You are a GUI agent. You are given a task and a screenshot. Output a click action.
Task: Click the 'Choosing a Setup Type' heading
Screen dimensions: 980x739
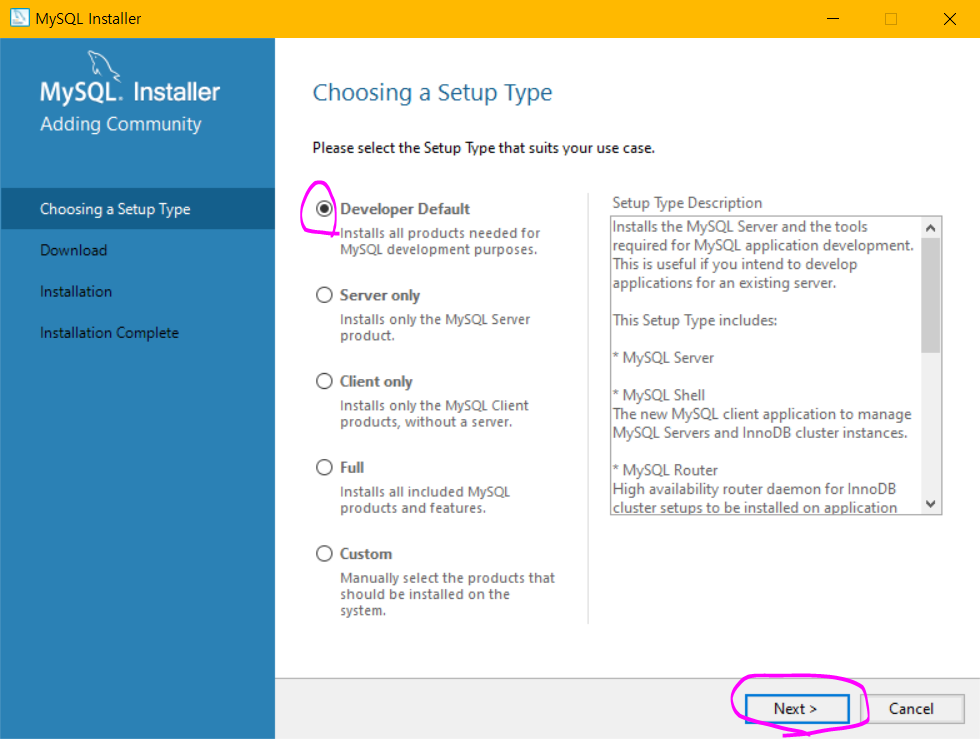[x=432, y=93]
